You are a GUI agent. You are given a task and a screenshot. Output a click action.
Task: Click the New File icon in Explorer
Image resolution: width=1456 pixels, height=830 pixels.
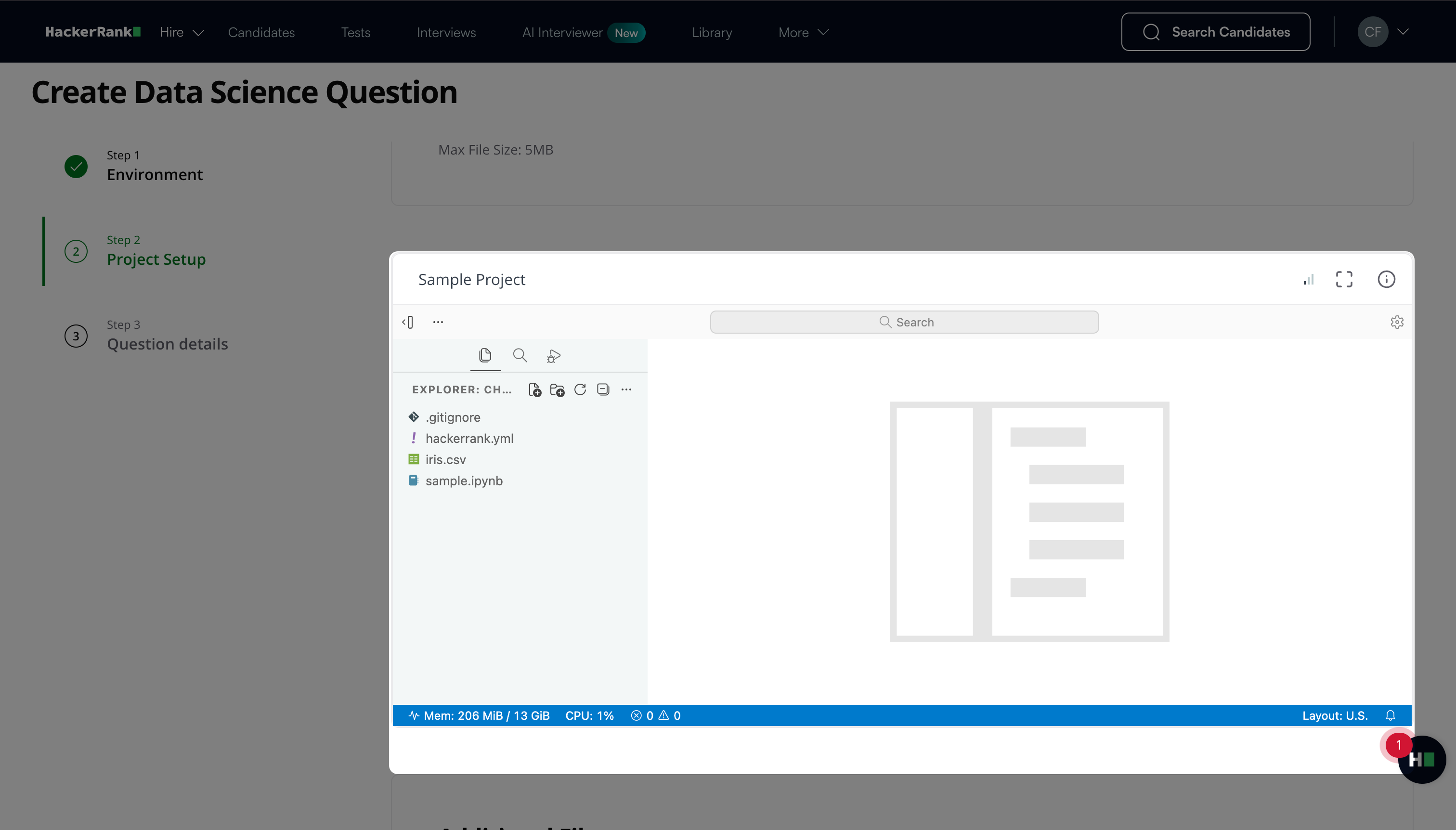point(535,390)
